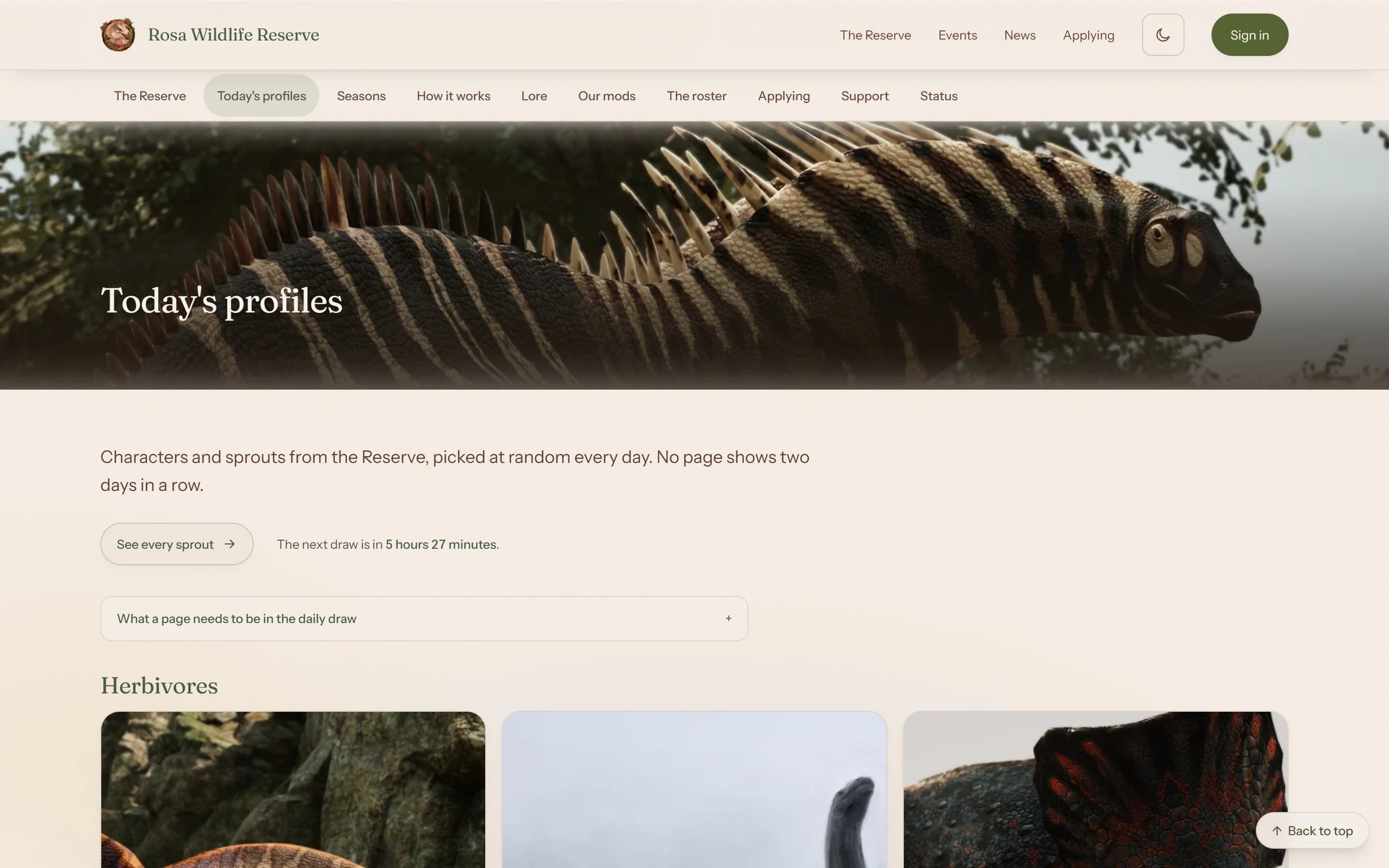Switch to the Seasons tab

coord(361,96)
